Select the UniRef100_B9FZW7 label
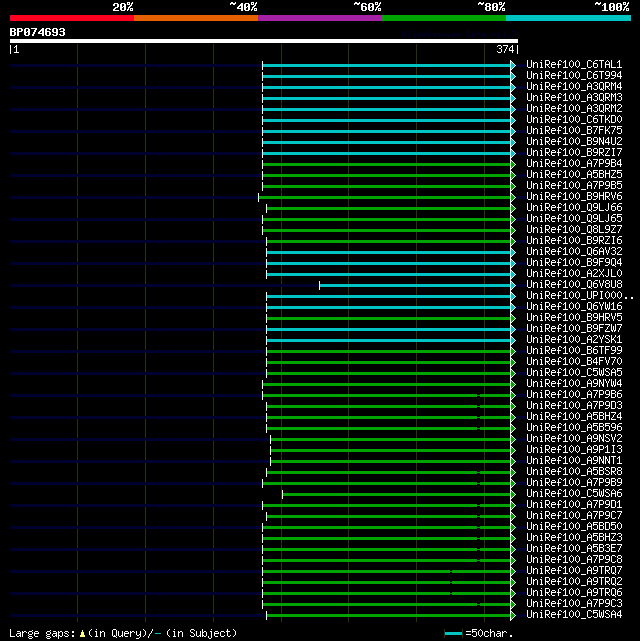640x641 pixels. (x=574, y=329)
